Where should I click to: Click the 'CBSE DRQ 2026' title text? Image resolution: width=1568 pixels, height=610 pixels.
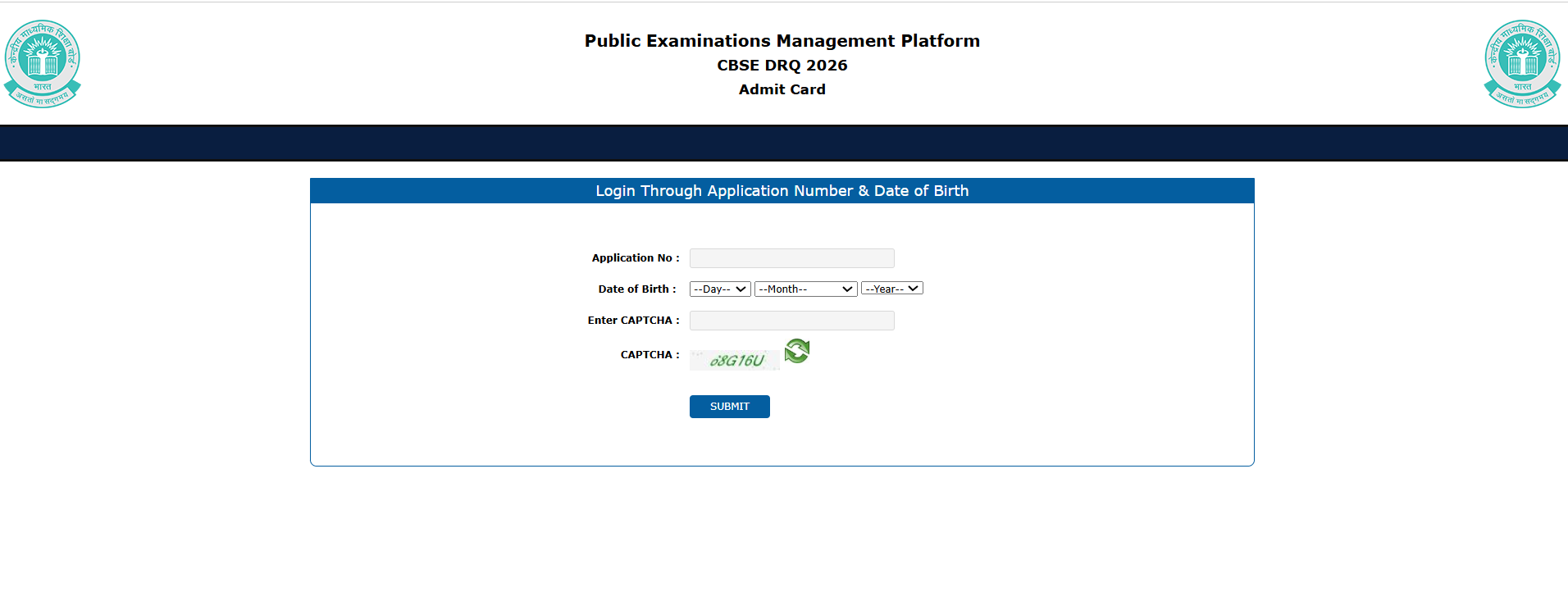[x=782, y=66]
